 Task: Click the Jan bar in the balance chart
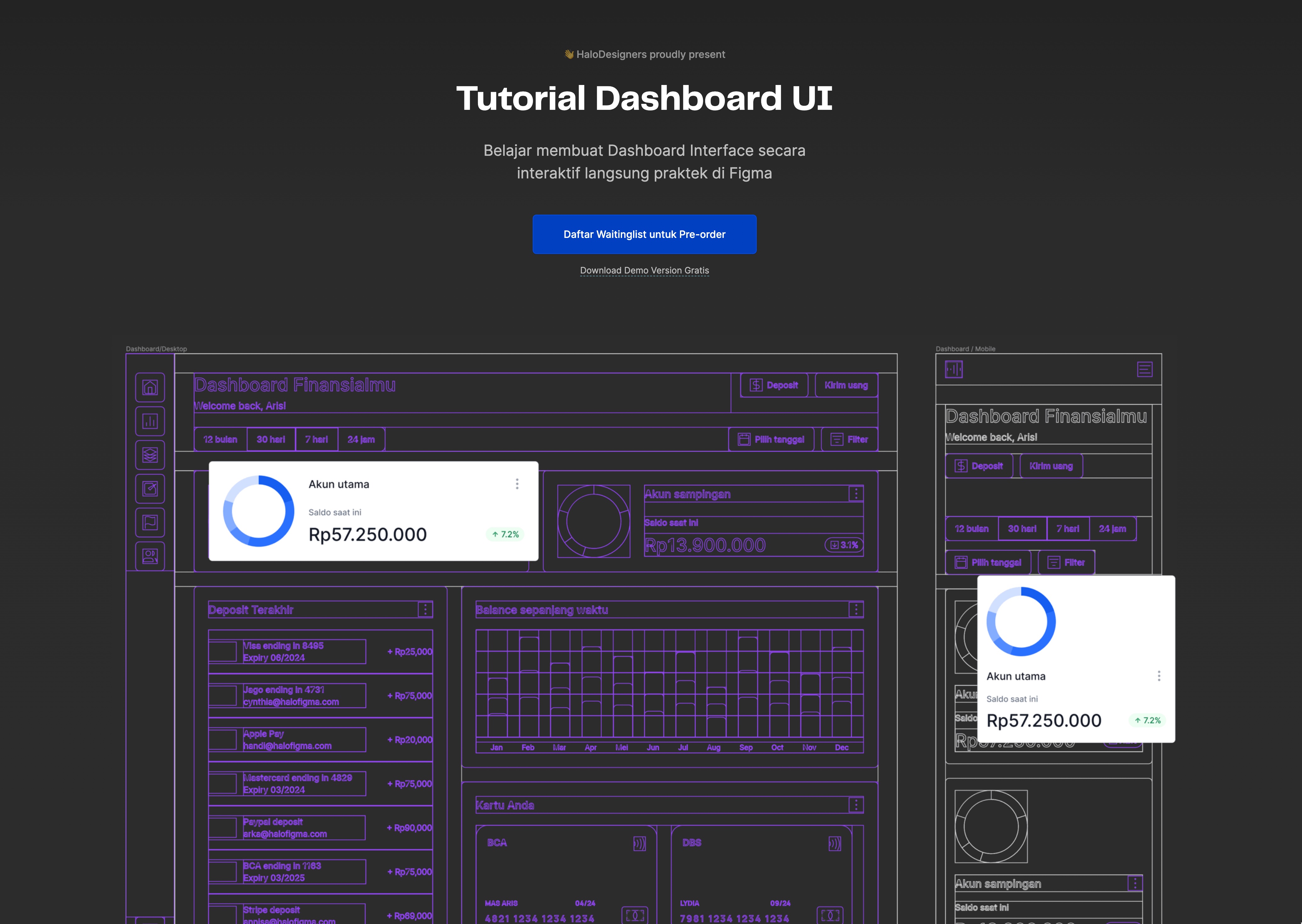pos(497,708)
